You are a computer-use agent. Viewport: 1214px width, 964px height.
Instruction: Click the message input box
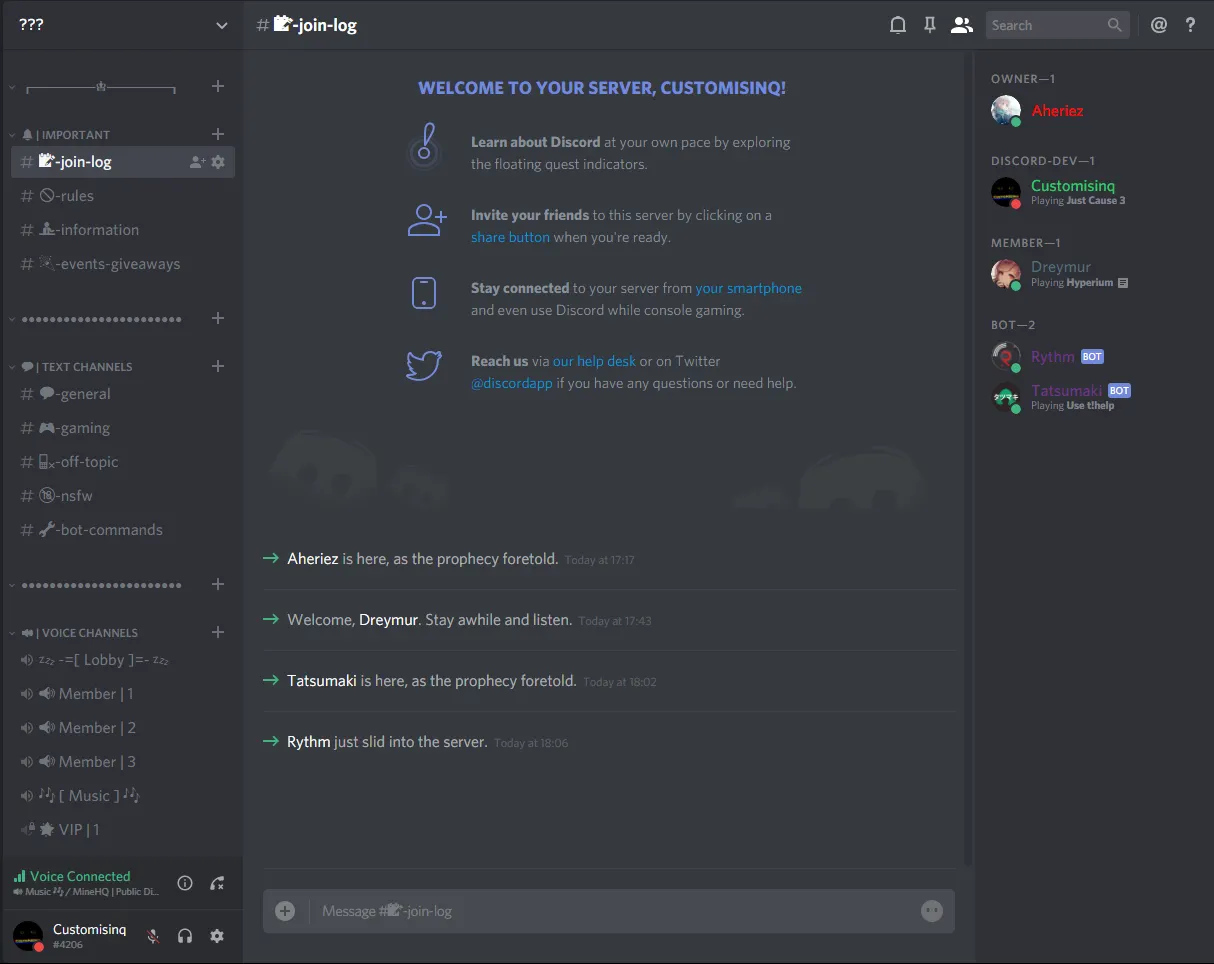[610, 911]
